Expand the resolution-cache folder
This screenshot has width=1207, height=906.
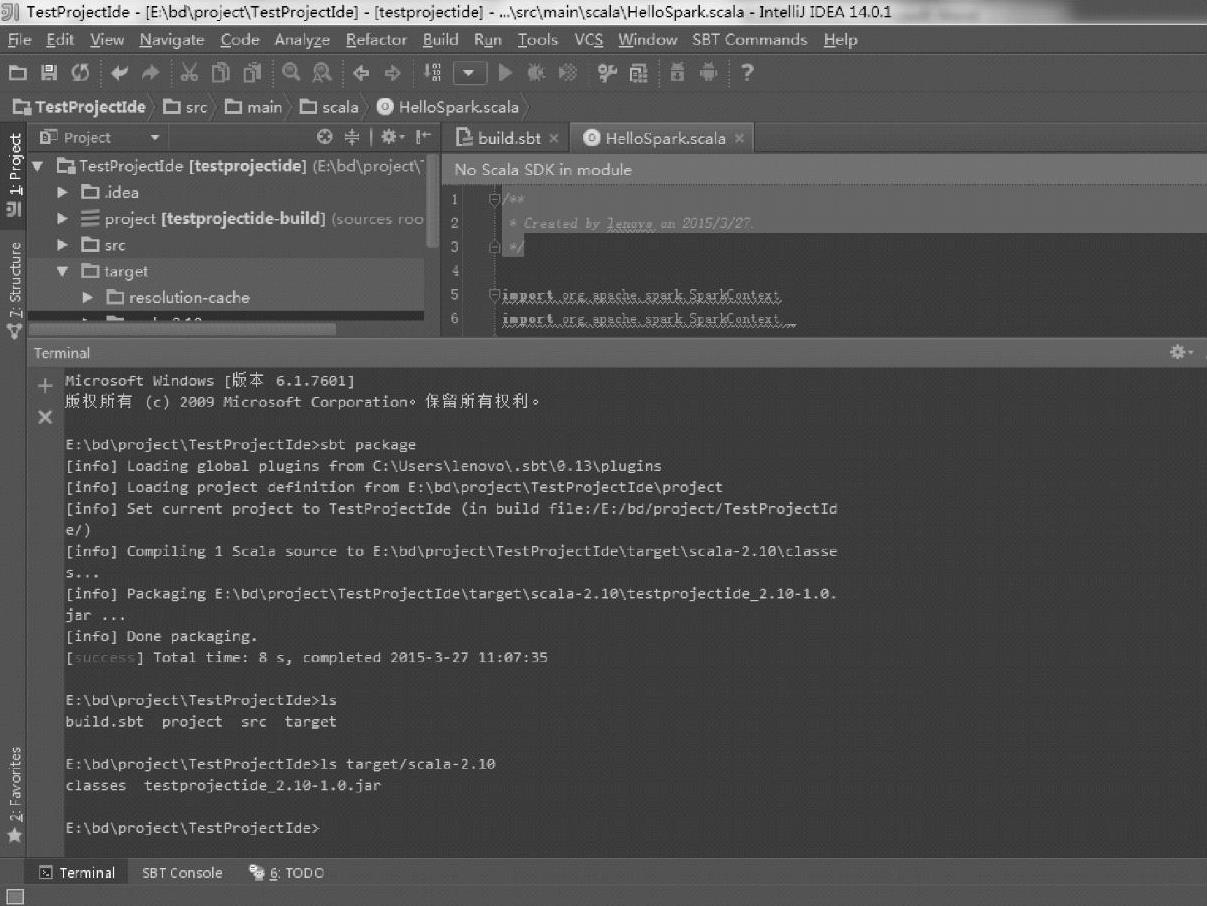(88, 297)
